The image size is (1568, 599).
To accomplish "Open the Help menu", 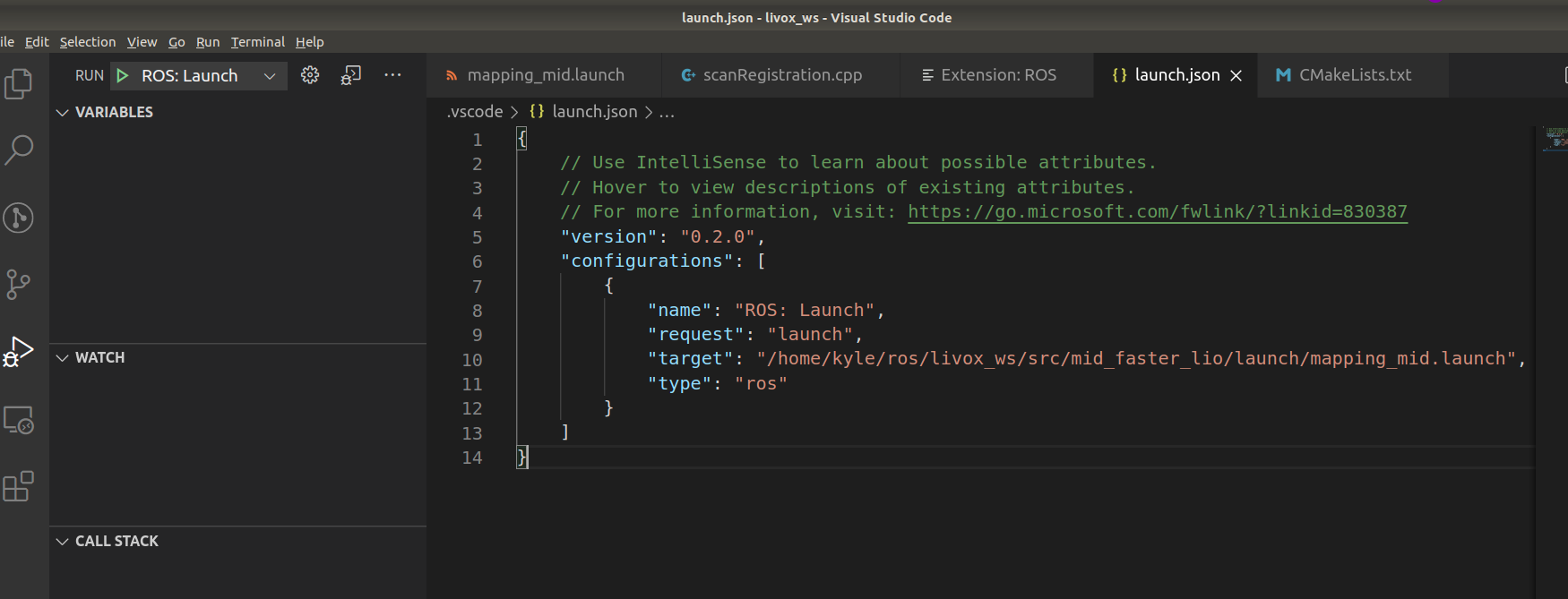I will click(310, 42).
